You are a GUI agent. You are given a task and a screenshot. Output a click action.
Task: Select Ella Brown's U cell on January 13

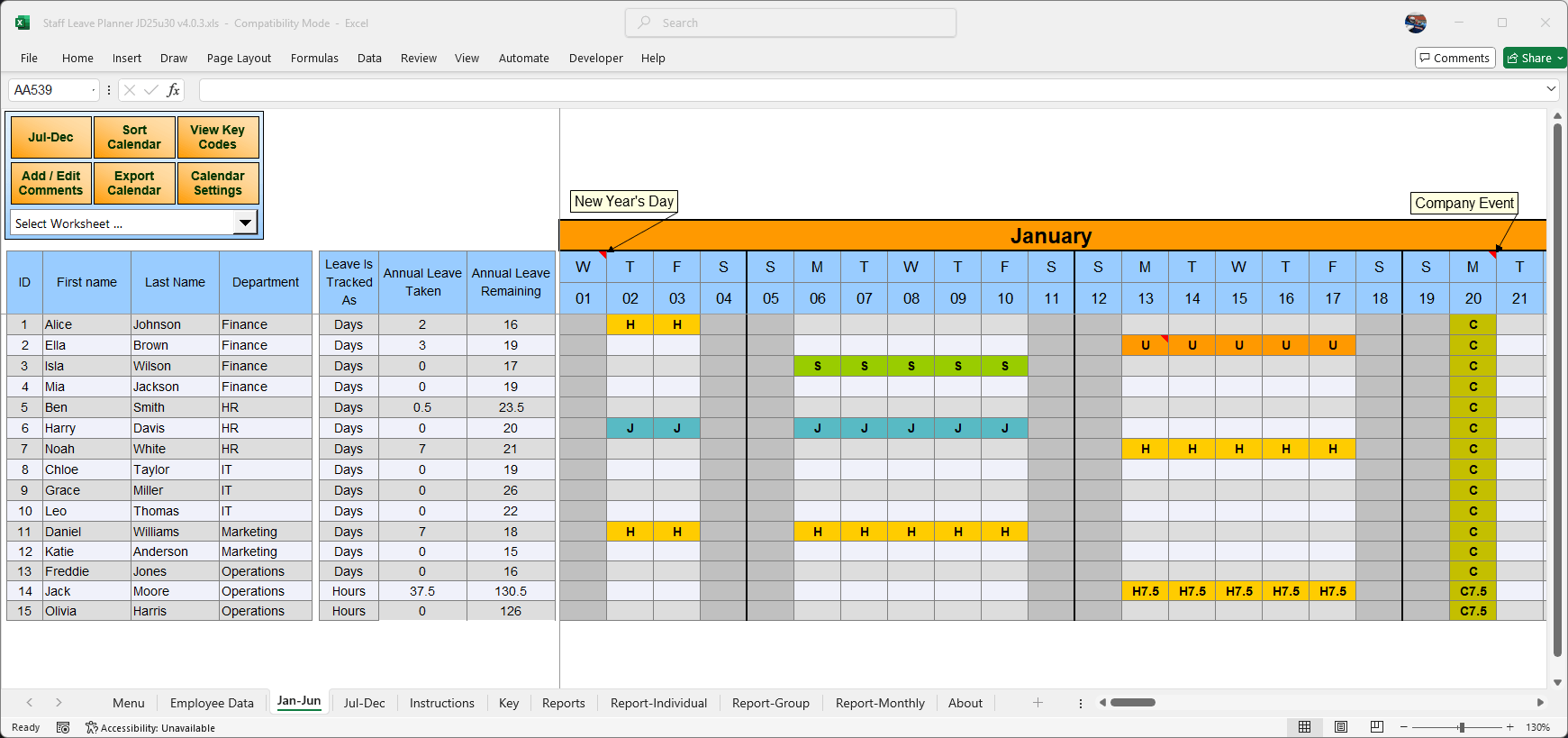[x=1146, y=345]
